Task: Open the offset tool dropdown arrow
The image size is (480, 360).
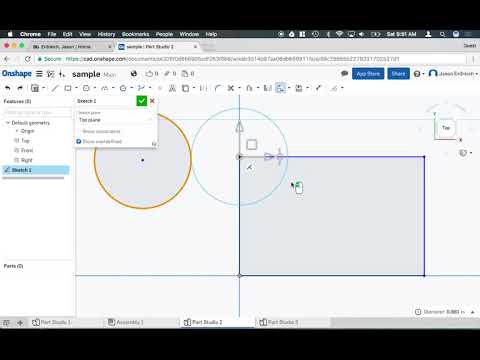Action: (x=257, y=88)
